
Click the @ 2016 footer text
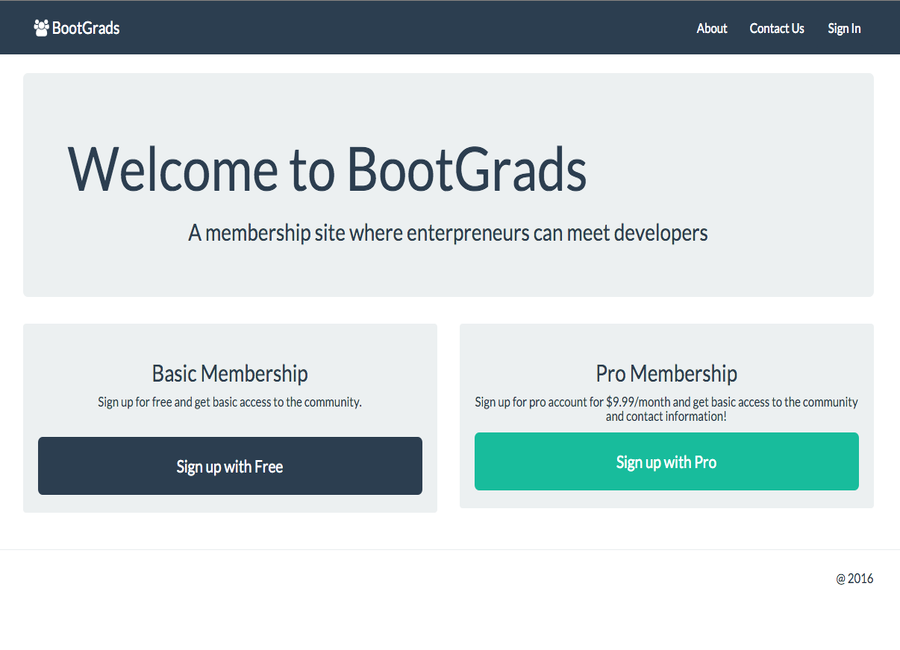[854, 578]
